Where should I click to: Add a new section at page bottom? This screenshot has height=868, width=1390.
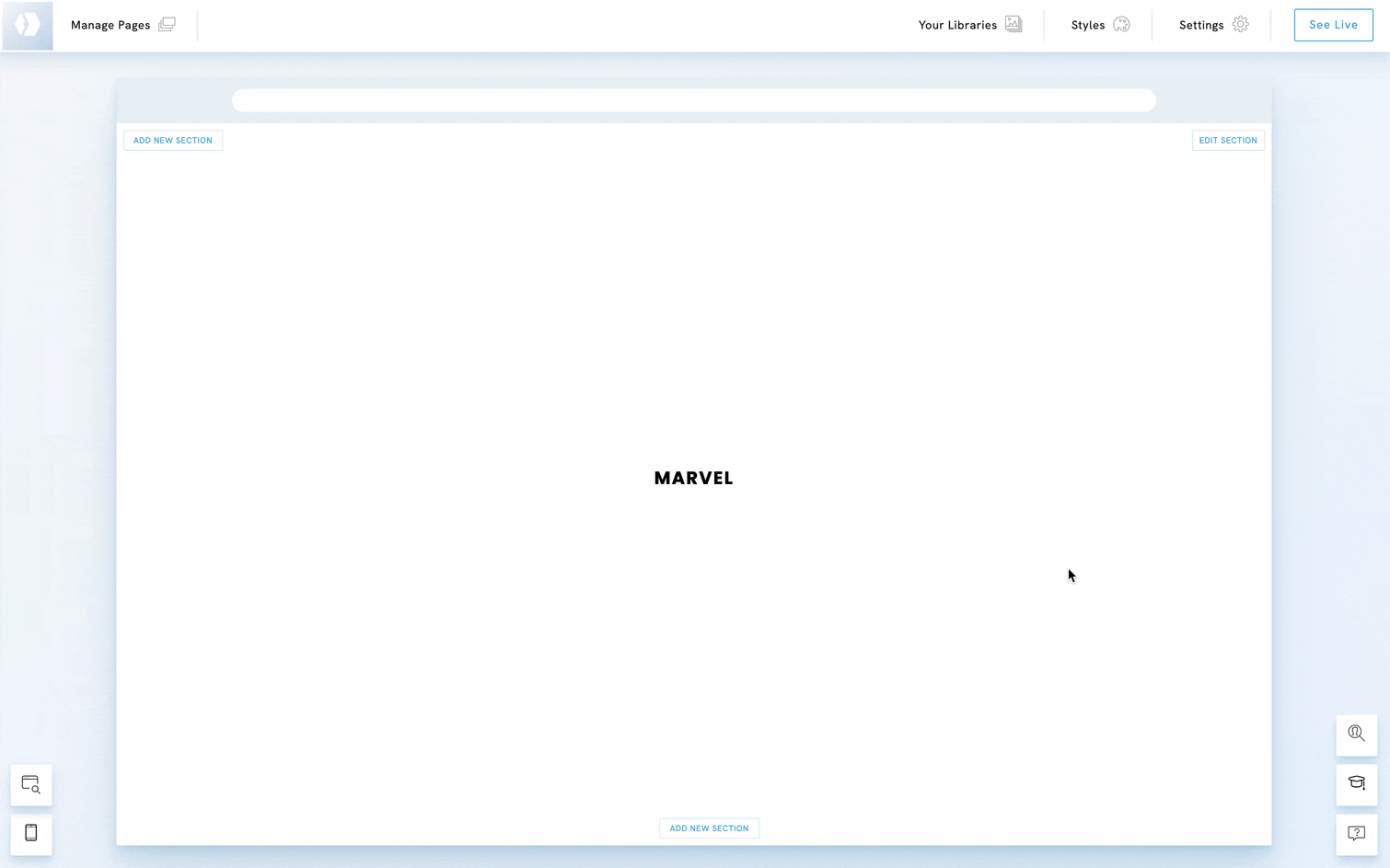[709, 828]
